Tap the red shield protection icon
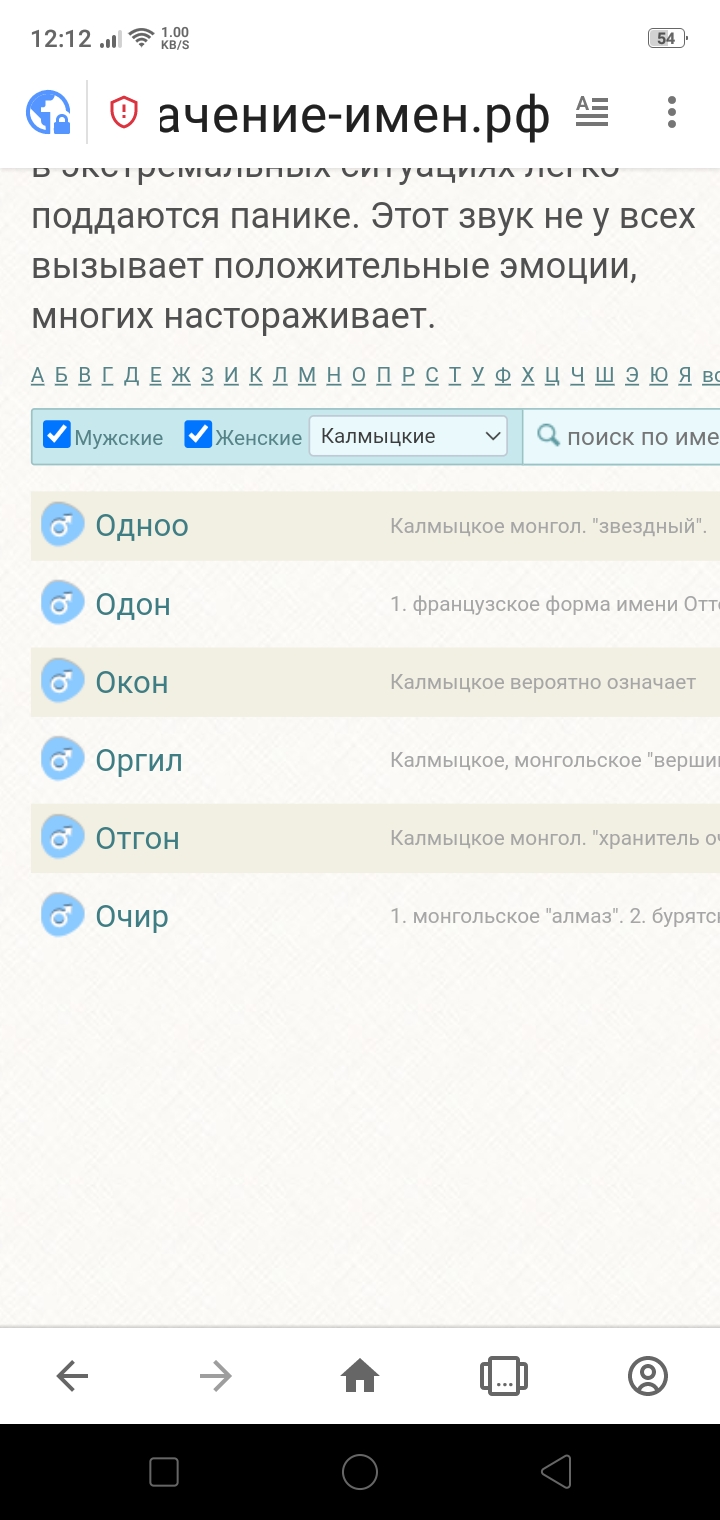Screen dimensions: 720x1520 coord(124,112)
